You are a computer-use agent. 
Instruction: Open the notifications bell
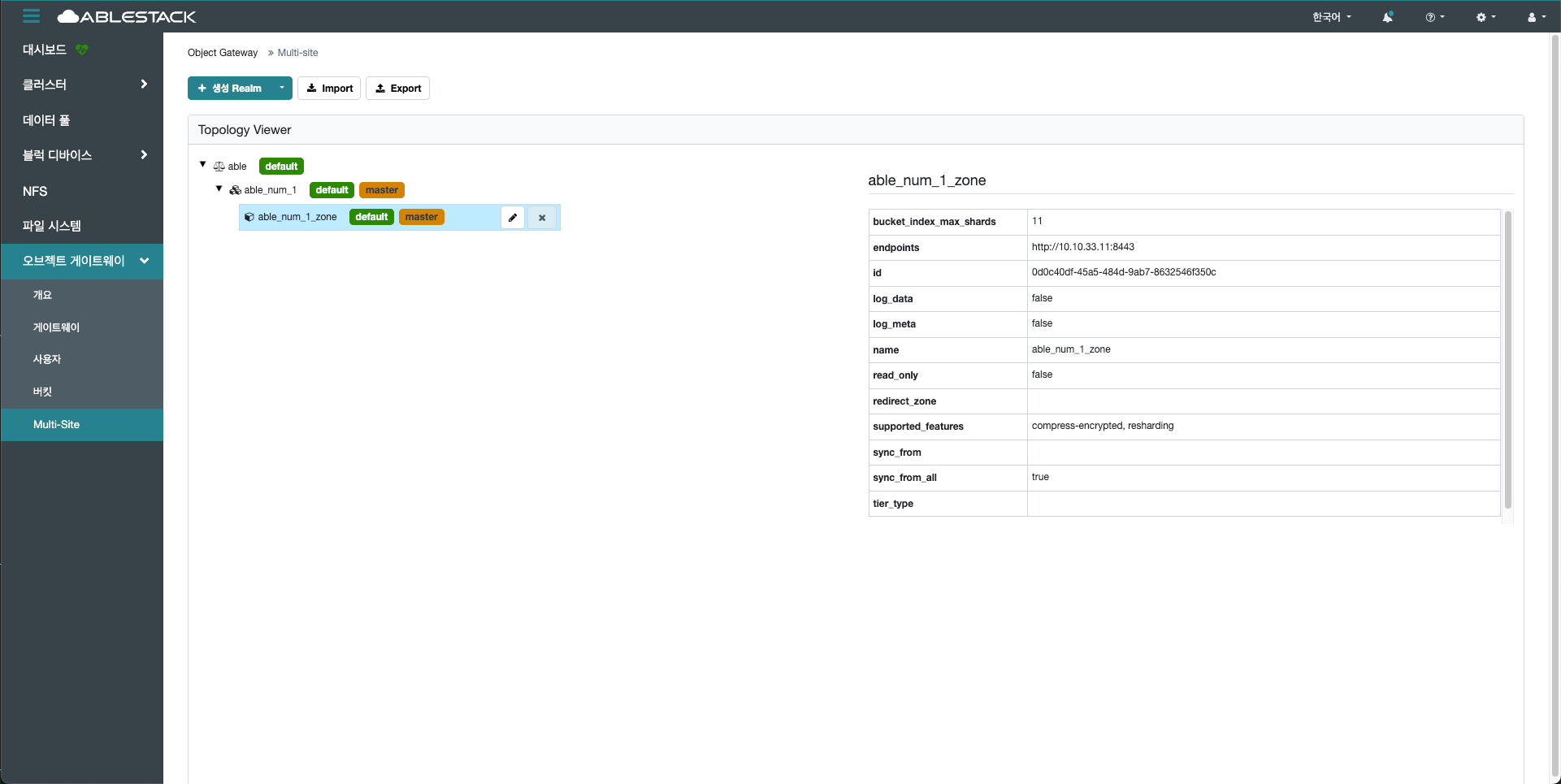[1387, 17]
